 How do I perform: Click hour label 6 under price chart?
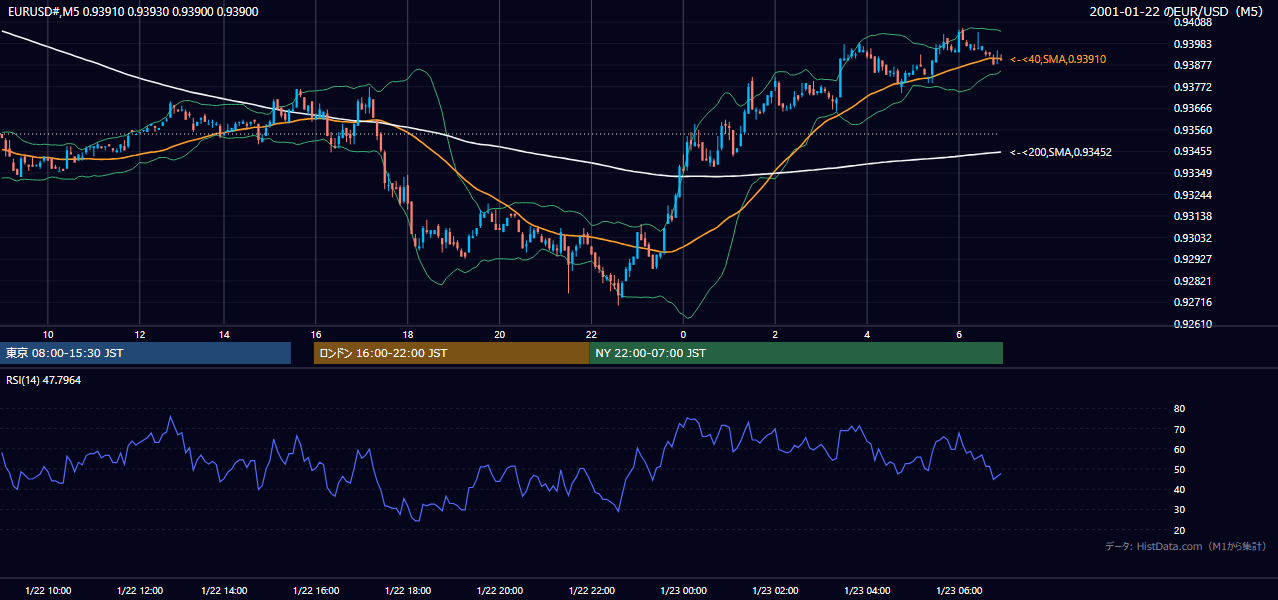959,334
